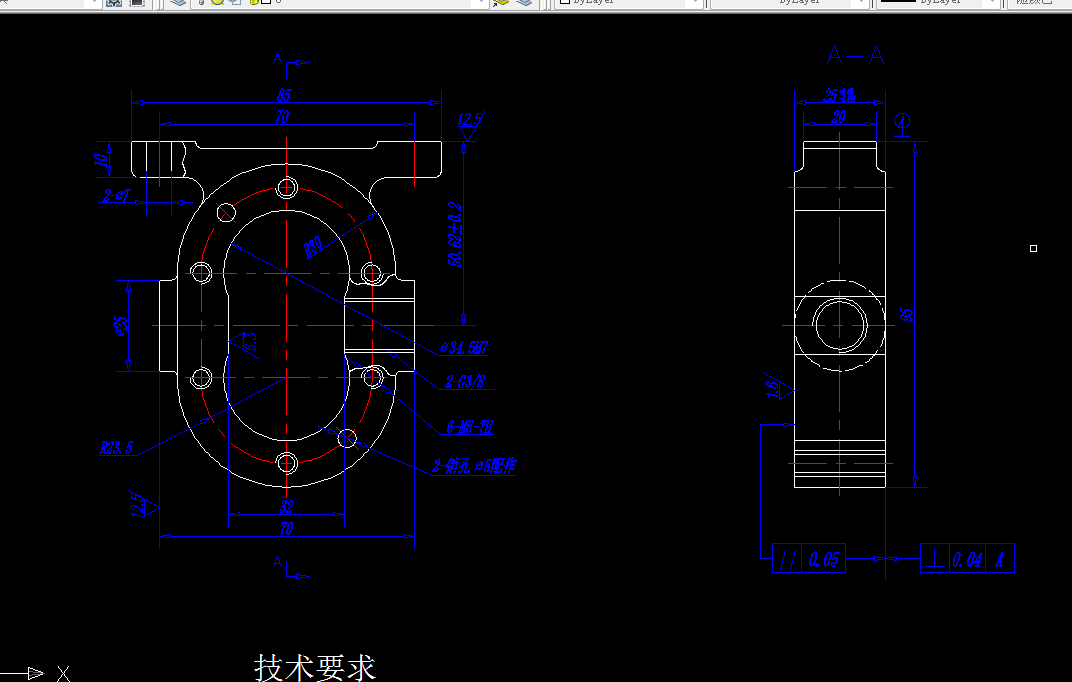Click the display style icon next to the preview icon
The height and width of the screenshot is (682, 1072).
click(135, 4)
